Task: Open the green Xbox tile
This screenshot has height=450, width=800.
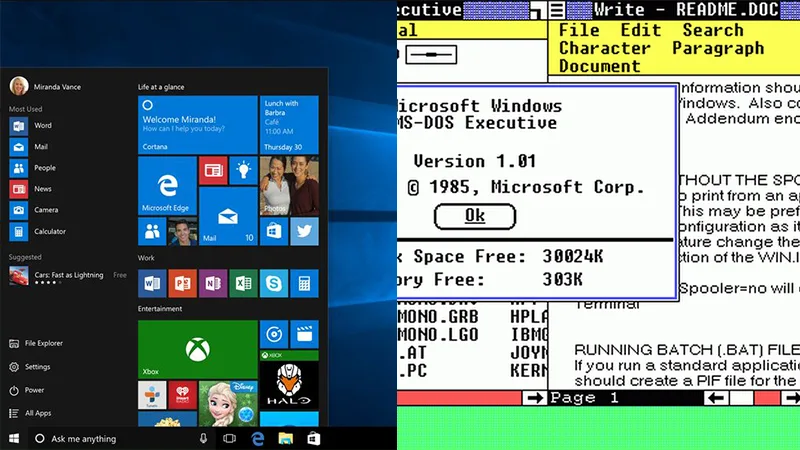Action: (x=197, y=349)
